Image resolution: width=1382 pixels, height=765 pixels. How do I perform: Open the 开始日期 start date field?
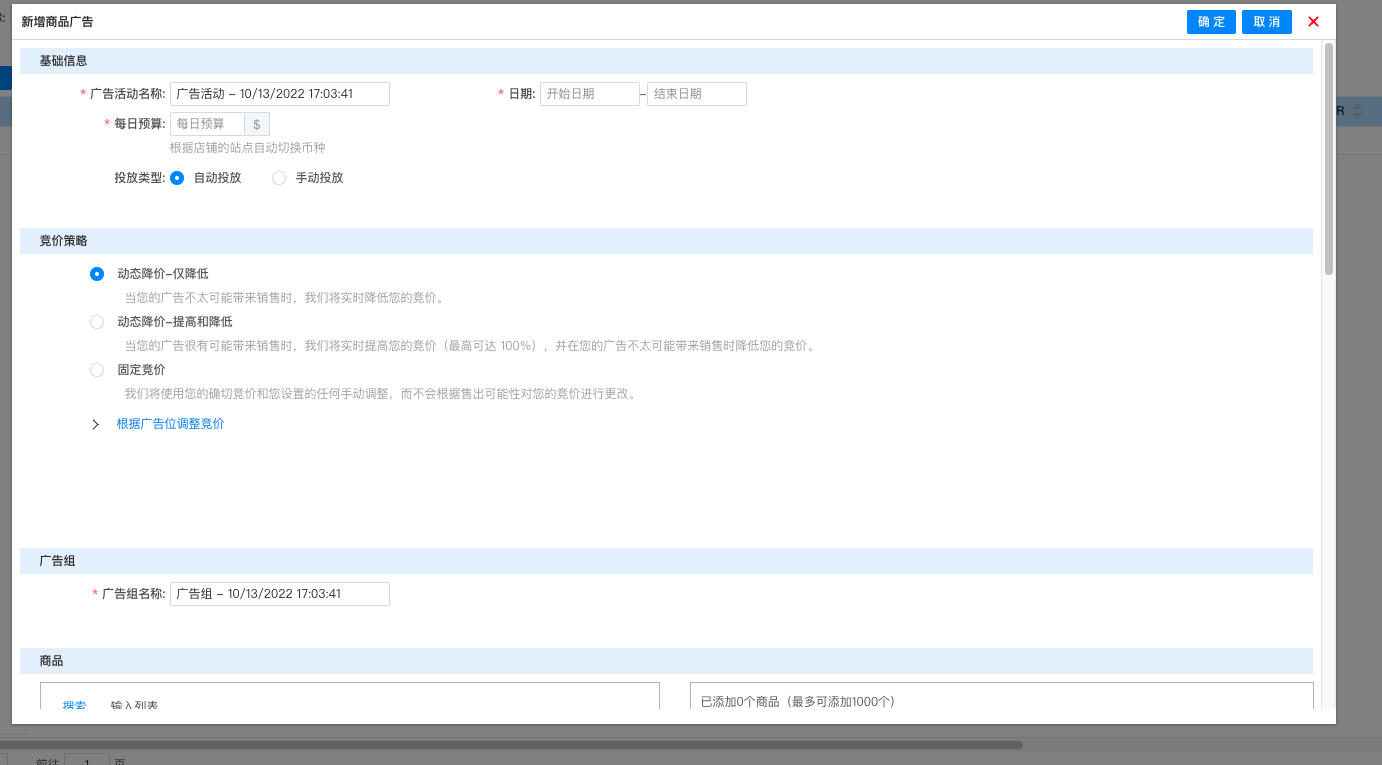click(590, 94)
